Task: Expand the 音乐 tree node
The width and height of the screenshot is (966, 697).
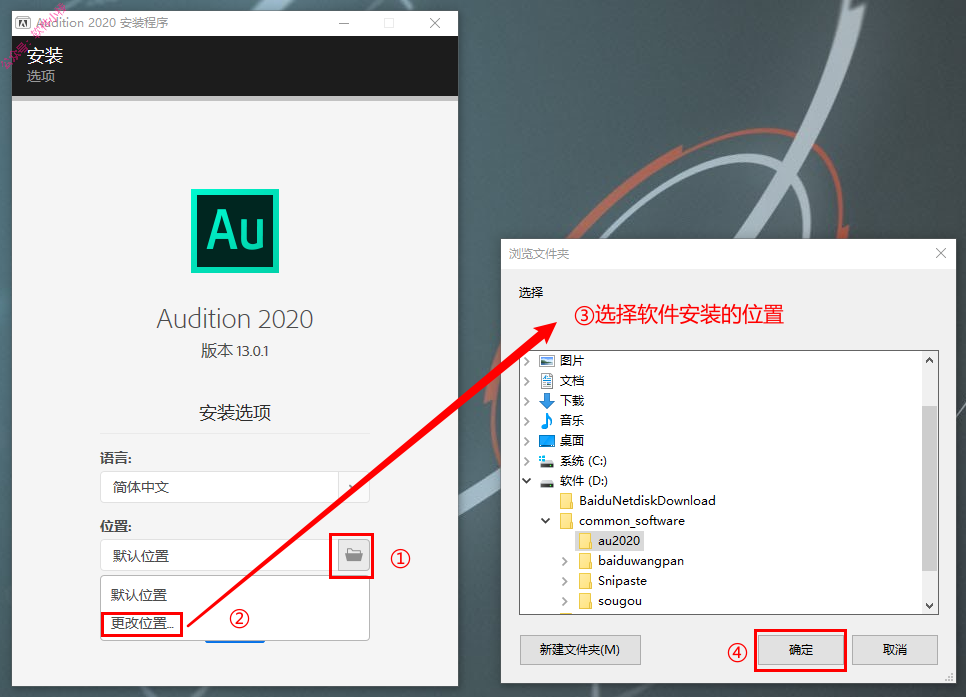Action: point(527,421)
